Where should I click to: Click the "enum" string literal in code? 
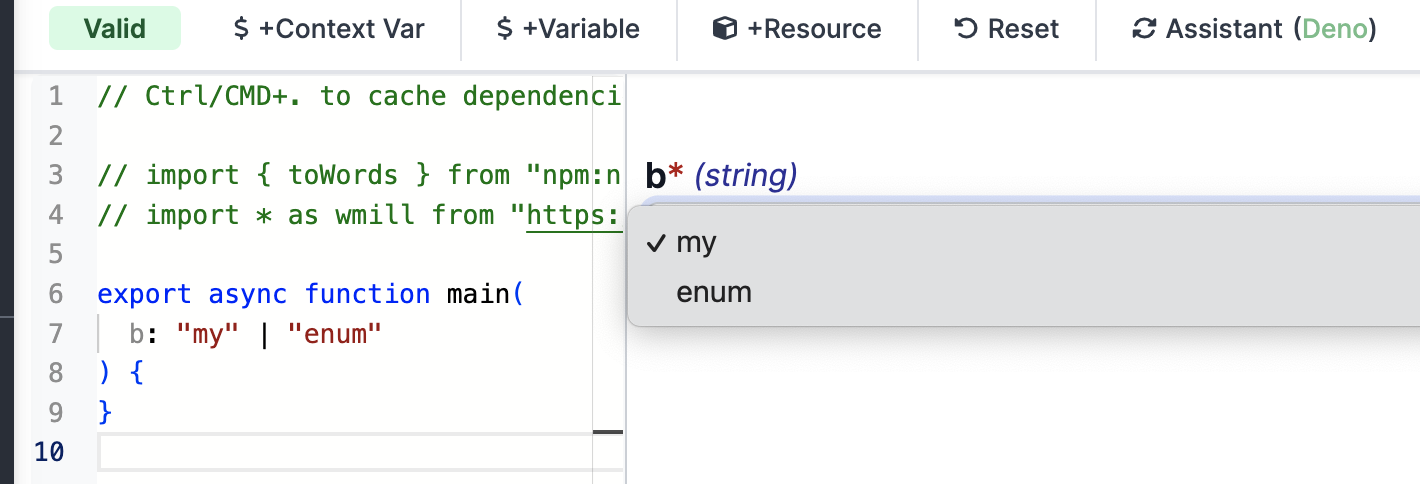click(x=335, y=334)
